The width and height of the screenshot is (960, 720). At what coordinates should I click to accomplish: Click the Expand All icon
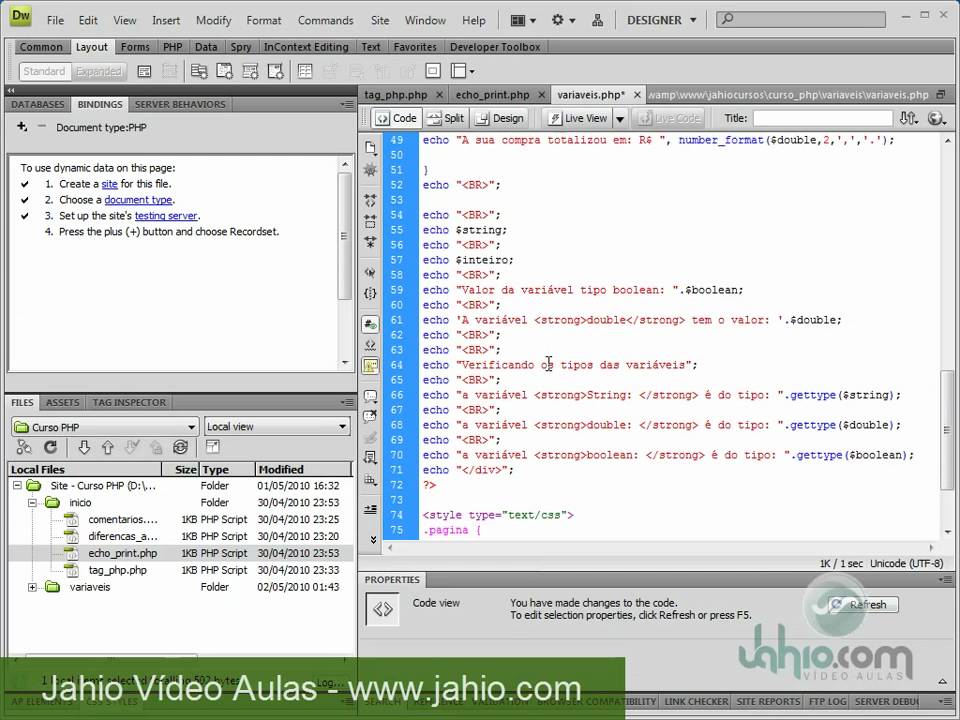coord(370,242)
